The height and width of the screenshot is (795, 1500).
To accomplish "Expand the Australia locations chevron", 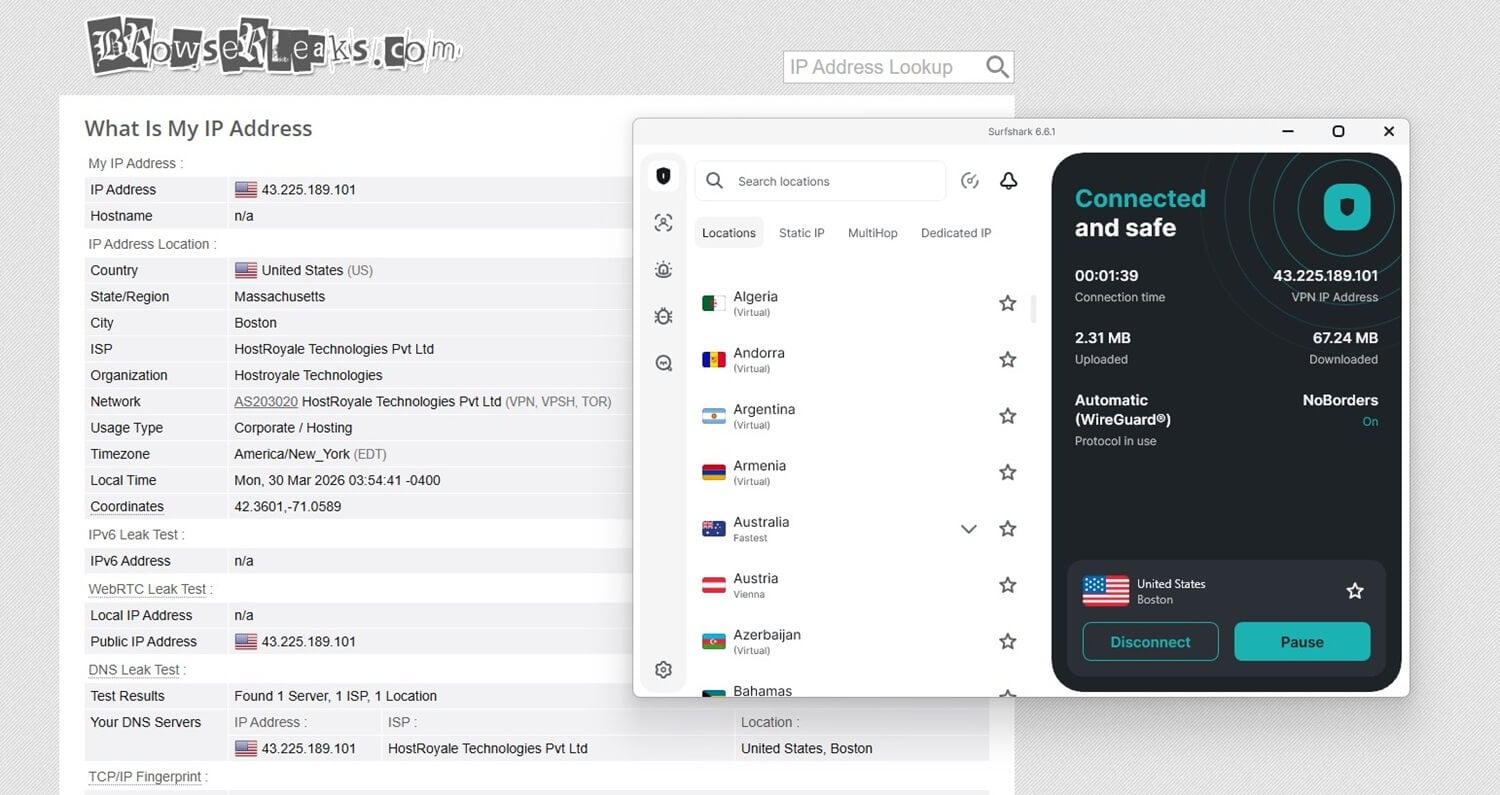I will pos(968,529).
